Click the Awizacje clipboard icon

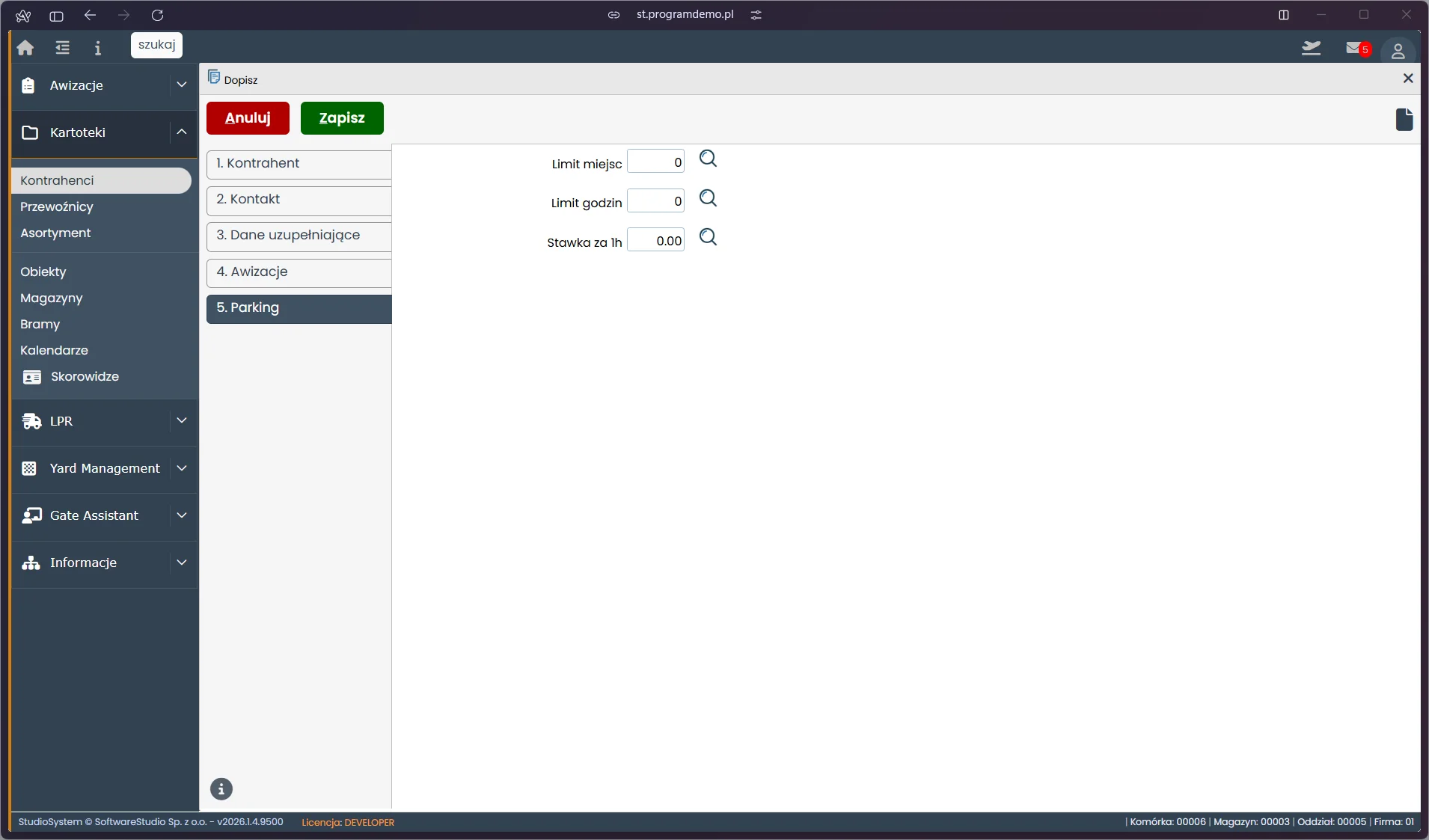tap(28, 85)
